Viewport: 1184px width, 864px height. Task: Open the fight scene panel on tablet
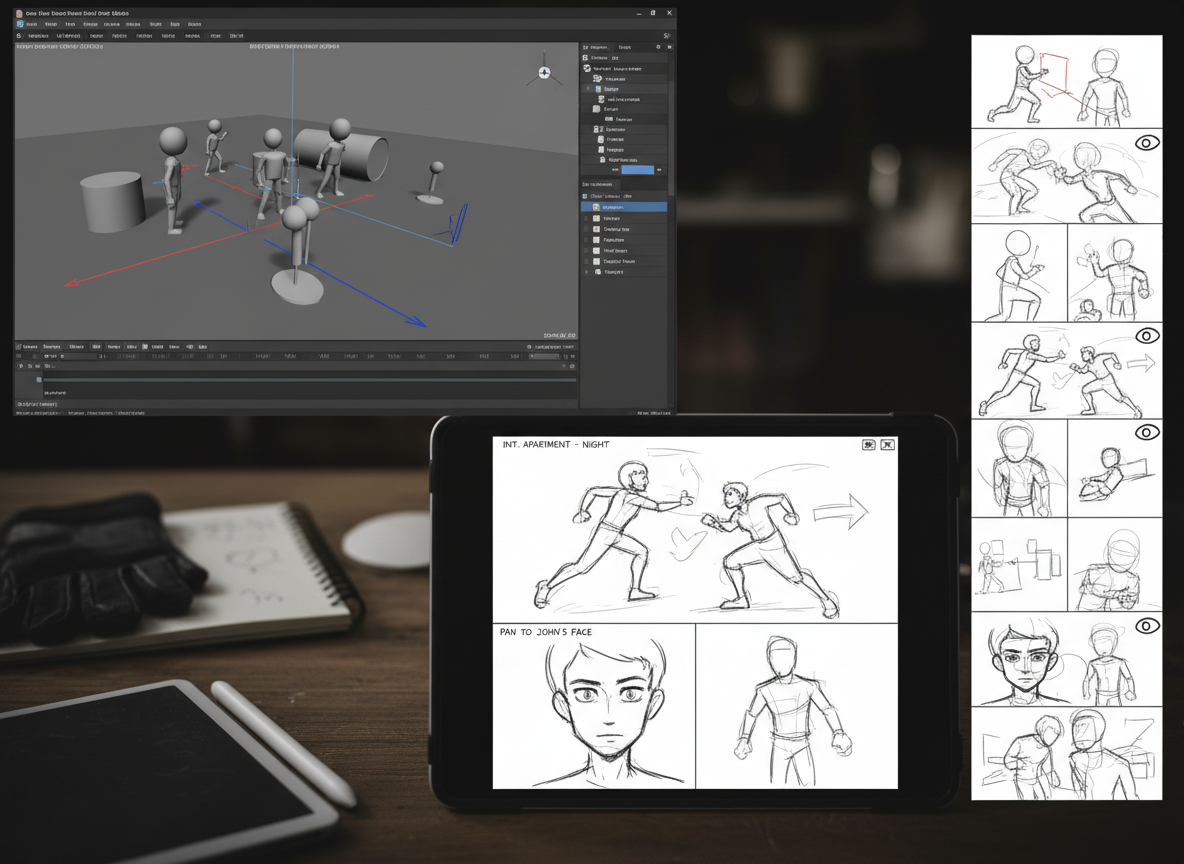tap(695, 529)
